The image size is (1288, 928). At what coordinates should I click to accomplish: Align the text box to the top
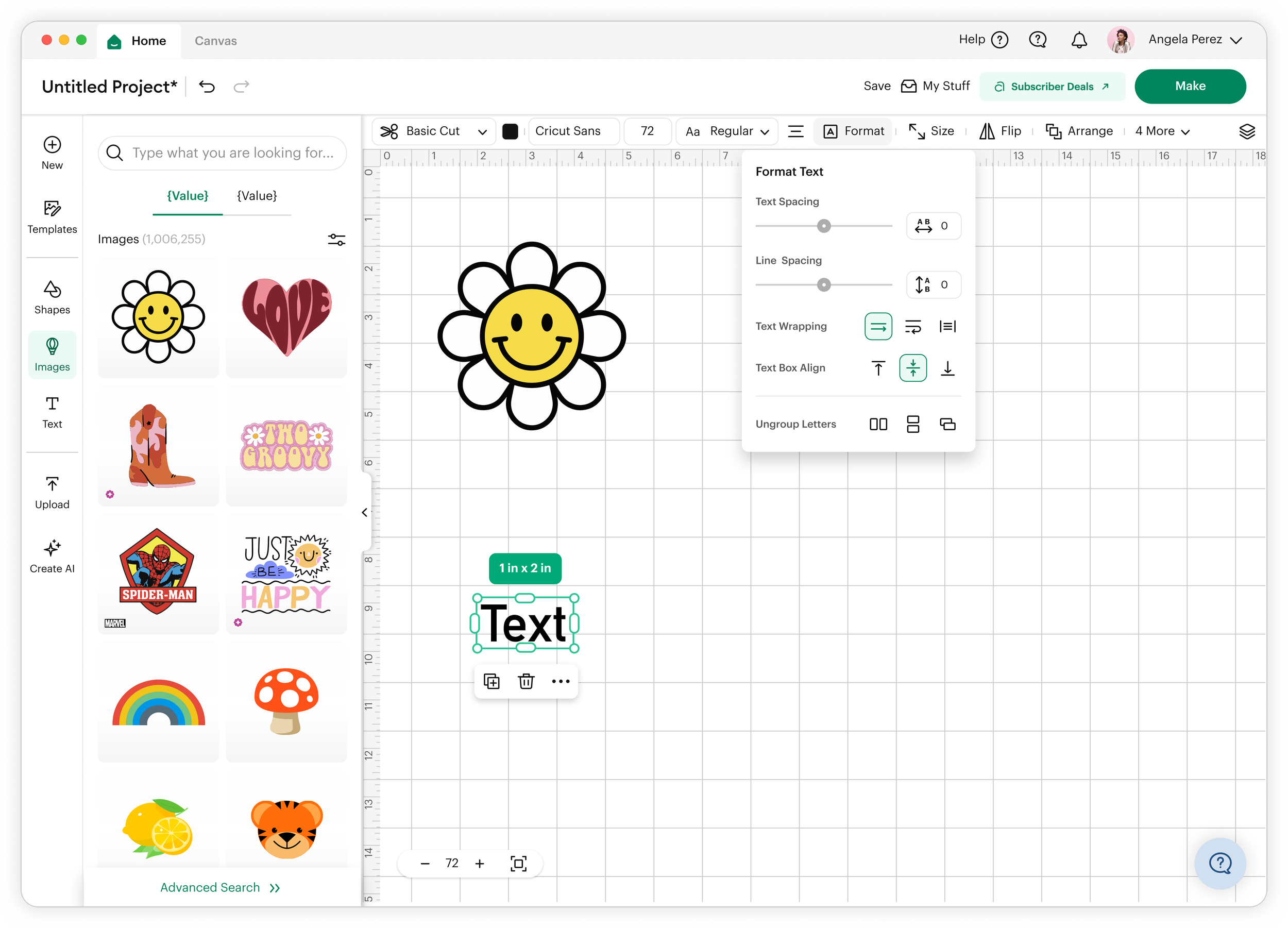(878, 368)
